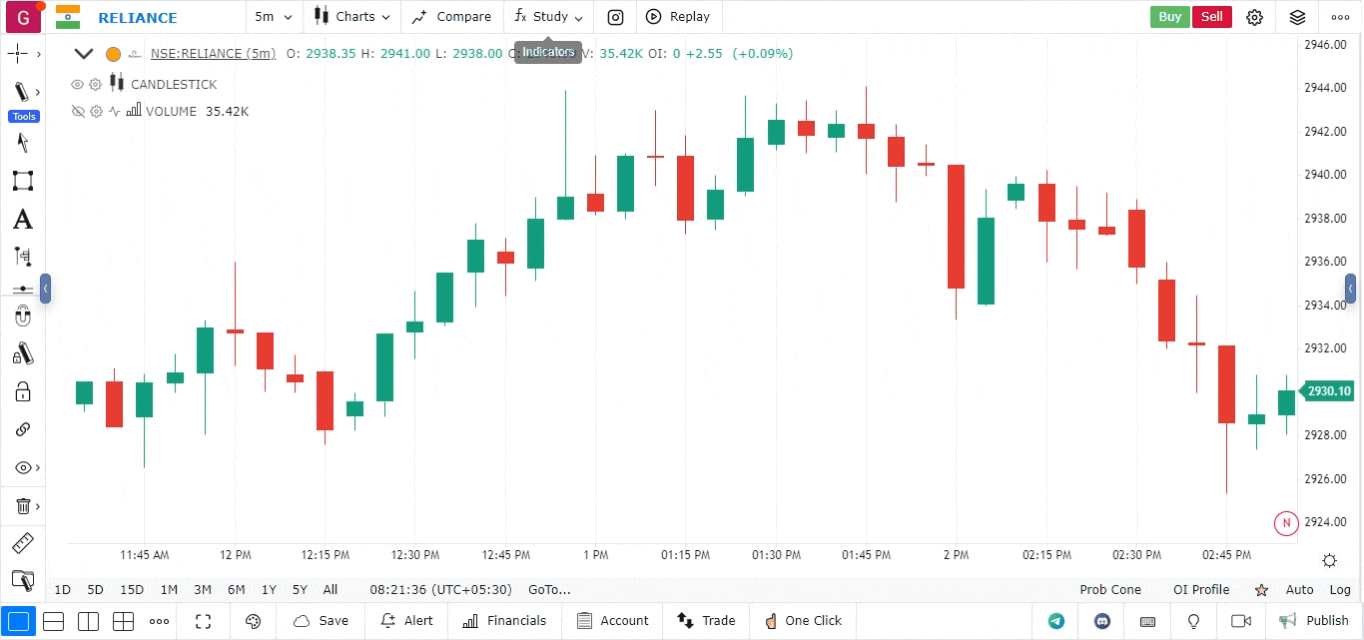This screenshot has height=640, width=1364.
Task: Expand the Charts type dropdown
Action: click(352, 17)
